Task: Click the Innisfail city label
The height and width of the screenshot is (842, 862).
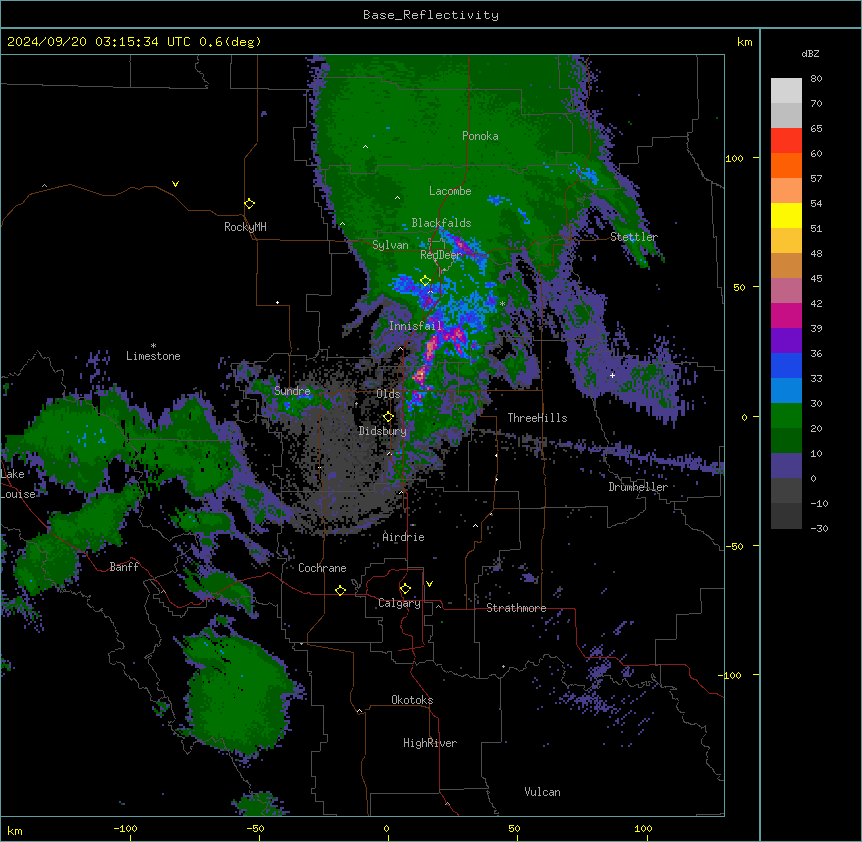Action: pyautogui.click(x=416, y=326)
